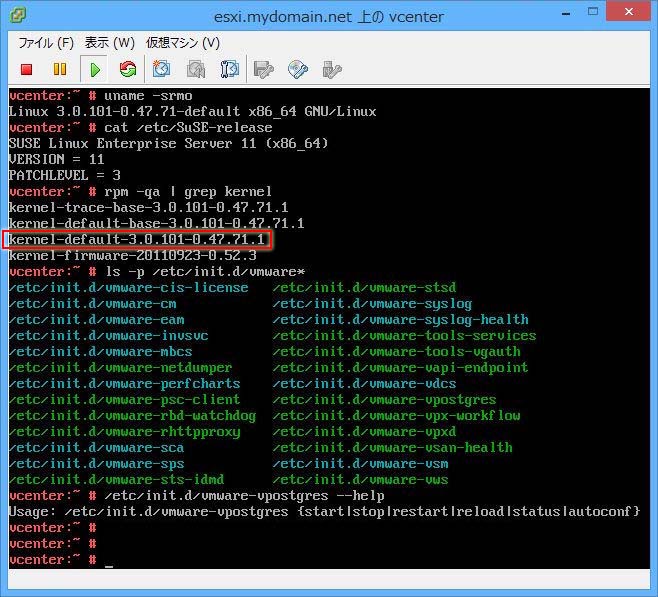This screenshot has width=658, height=597.
Task: Power on the VM with green play icon
Action: [x=95, y=70]
